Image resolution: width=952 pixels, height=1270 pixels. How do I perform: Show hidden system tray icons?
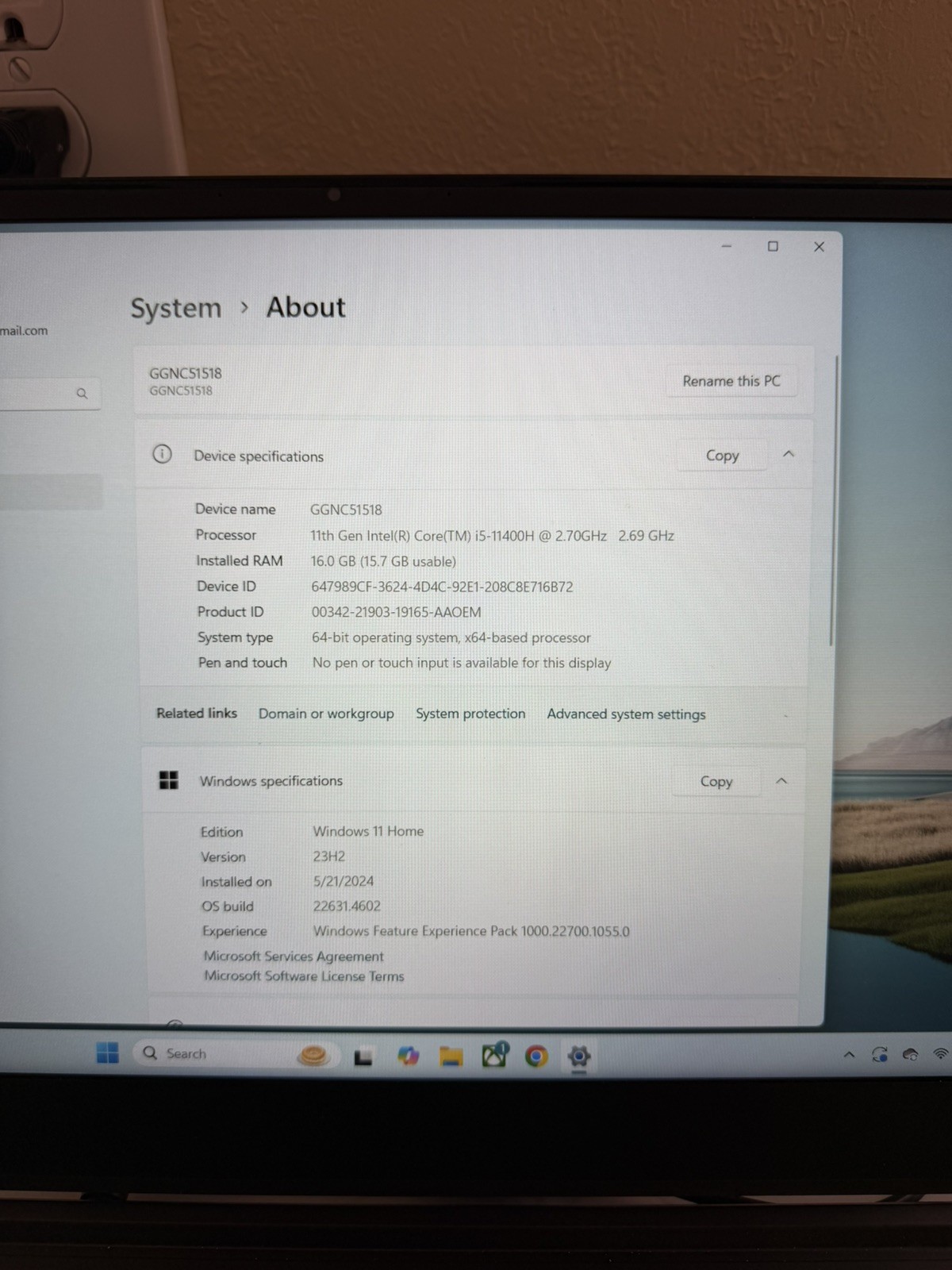coord(849,1055)
